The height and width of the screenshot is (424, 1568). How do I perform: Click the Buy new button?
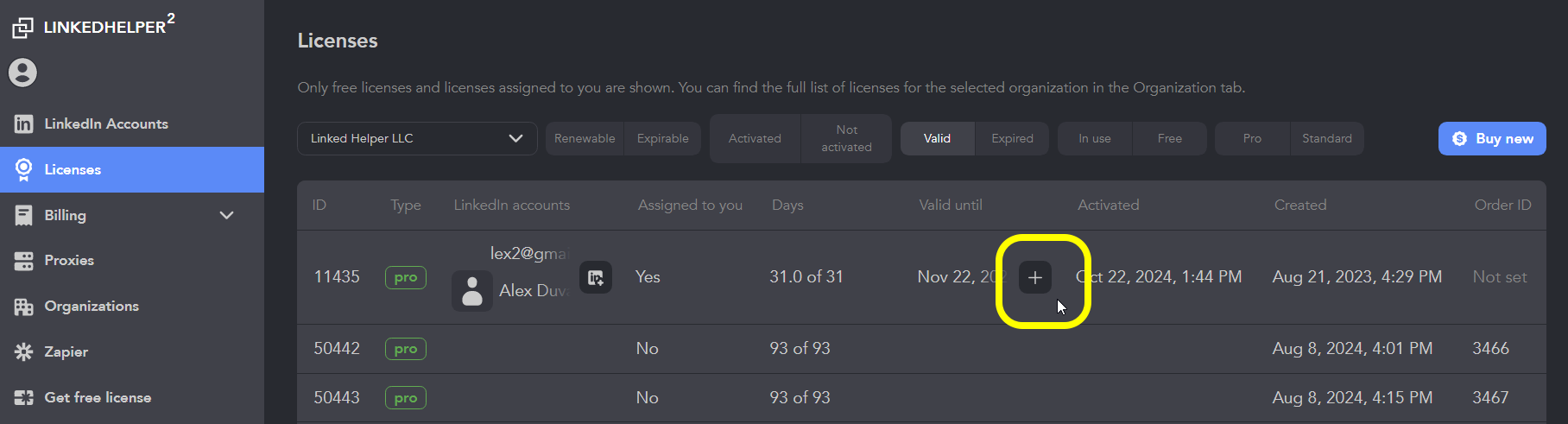1491,138
